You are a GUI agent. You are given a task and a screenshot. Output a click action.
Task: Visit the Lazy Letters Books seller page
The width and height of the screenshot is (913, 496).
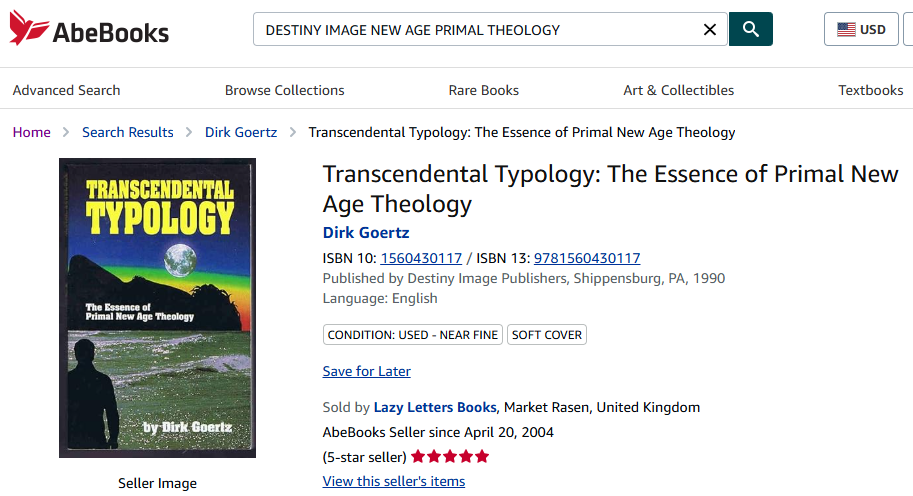pyautogui.click(x=435, y=407)
